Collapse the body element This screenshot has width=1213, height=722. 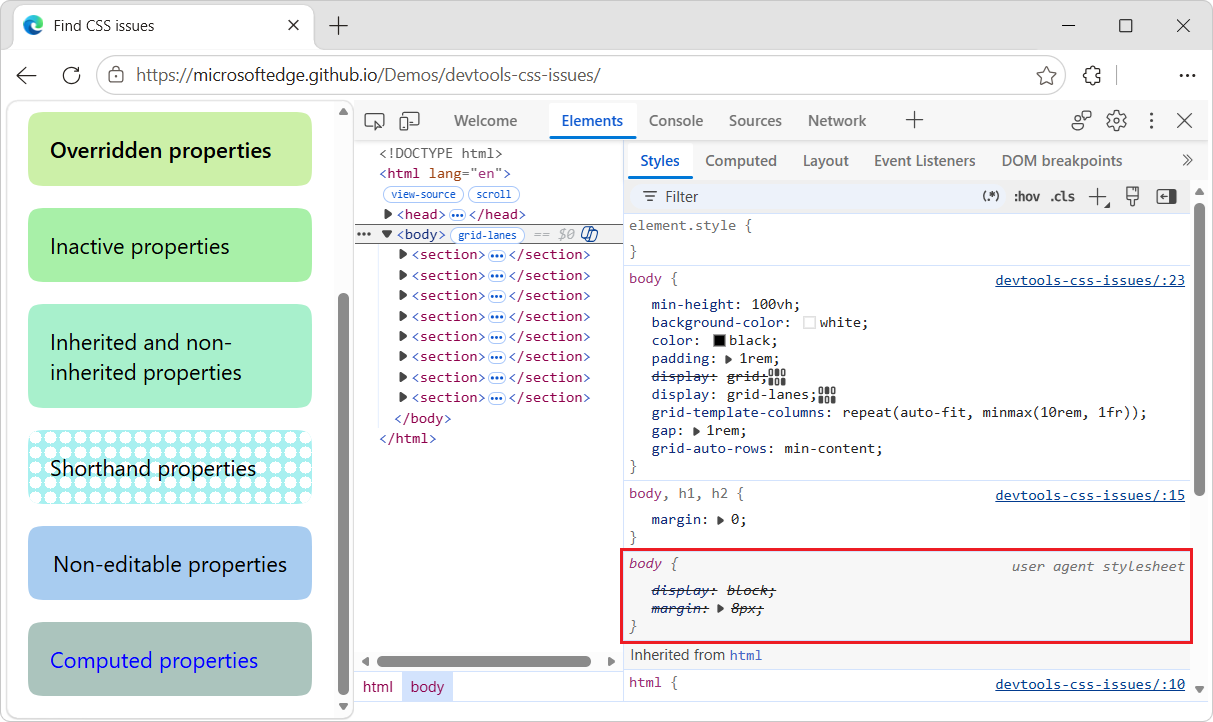(387, 234)
